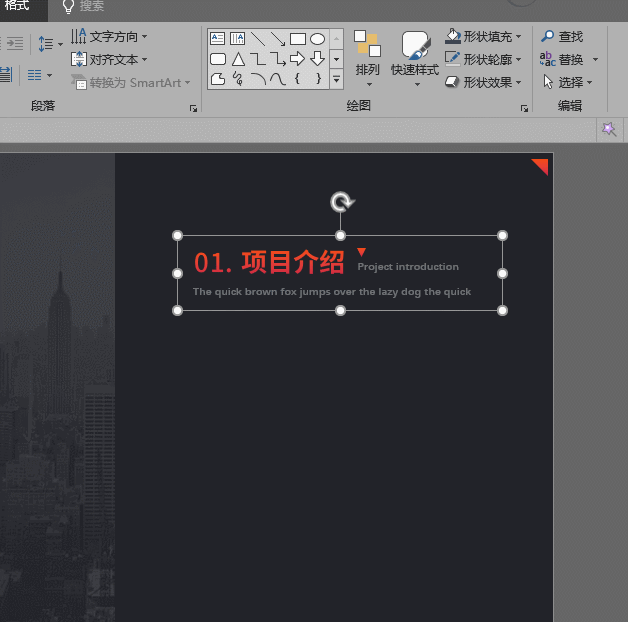The width and height of the screenshot is (628, 622).
Task: Select the oval shape
Action: click(x=317, y=39)
